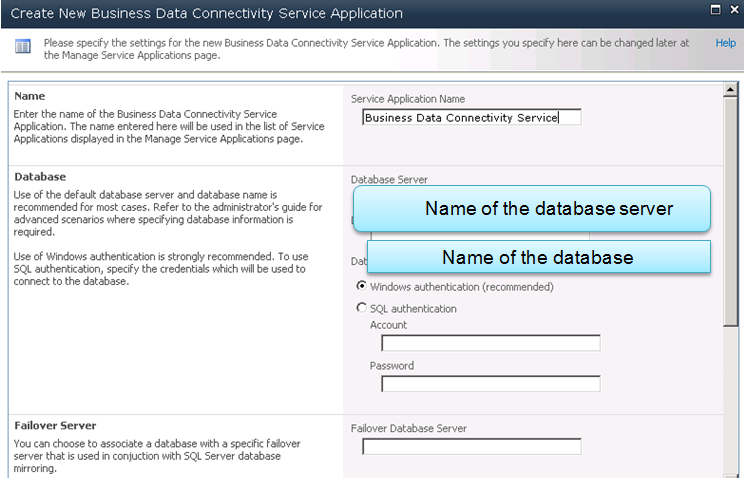This screenshot has width=745, height=478.
Task: Click the Name section heading
Action: (30, 97)
